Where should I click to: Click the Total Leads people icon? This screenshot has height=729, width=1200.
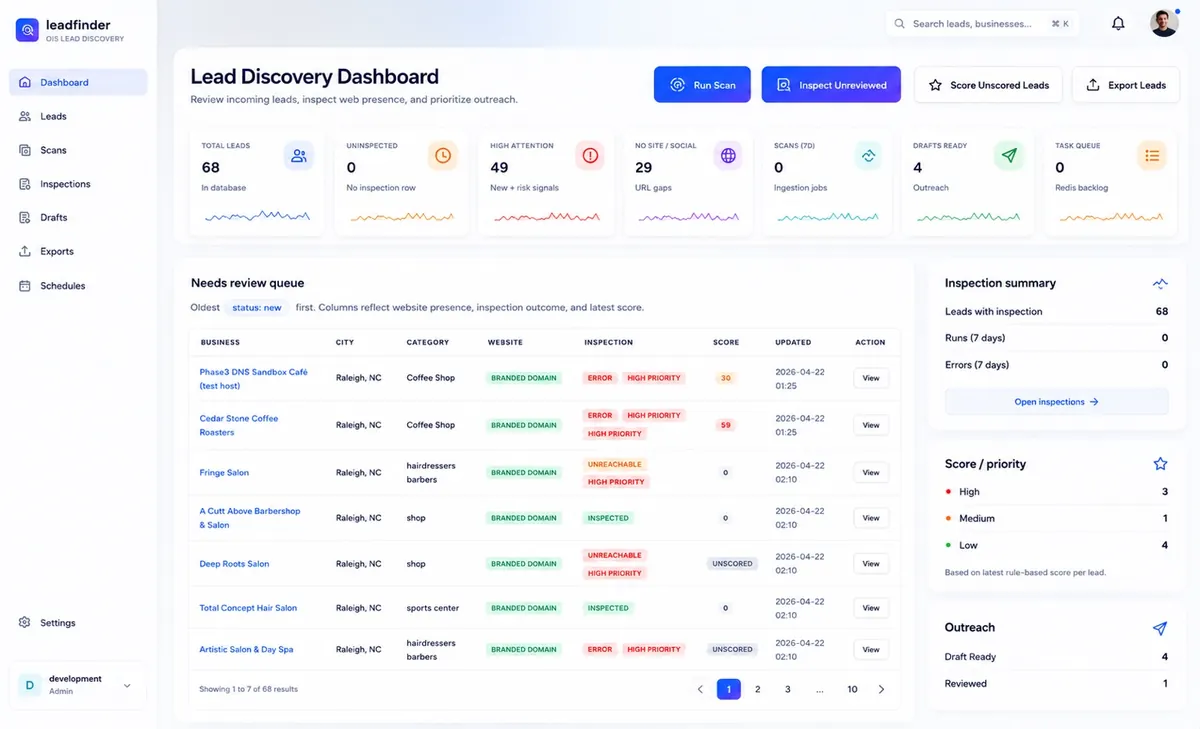[x=298, y=155]
